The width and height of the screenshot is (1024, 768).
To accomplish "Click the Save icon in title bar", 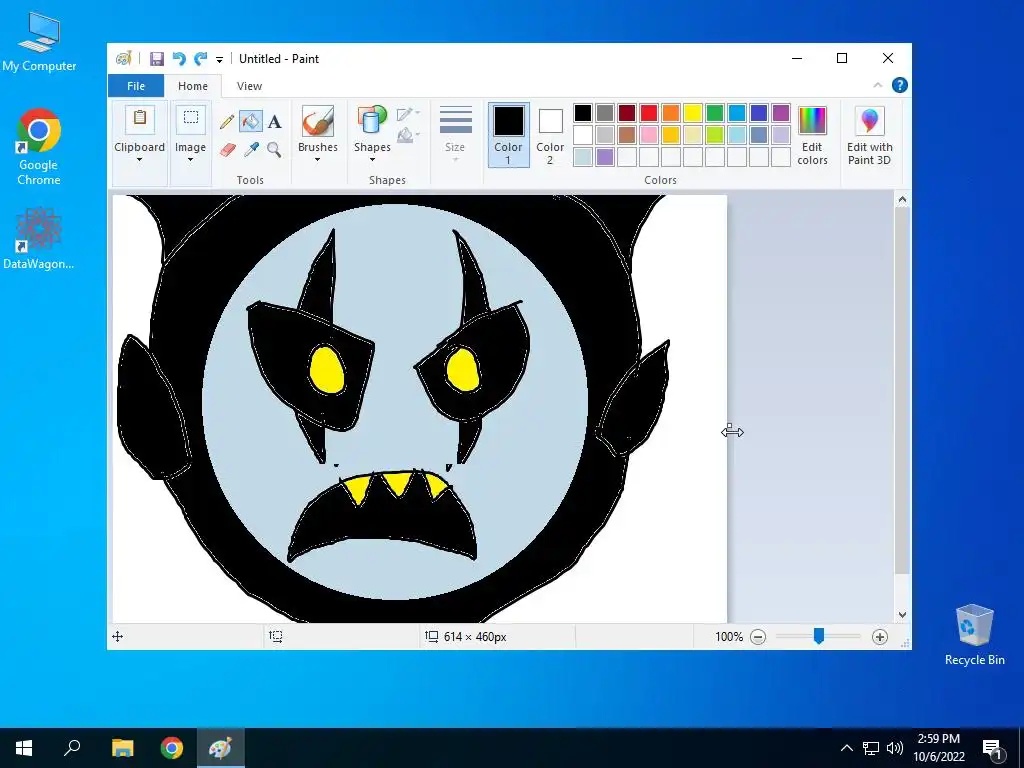I will [157, 59].
